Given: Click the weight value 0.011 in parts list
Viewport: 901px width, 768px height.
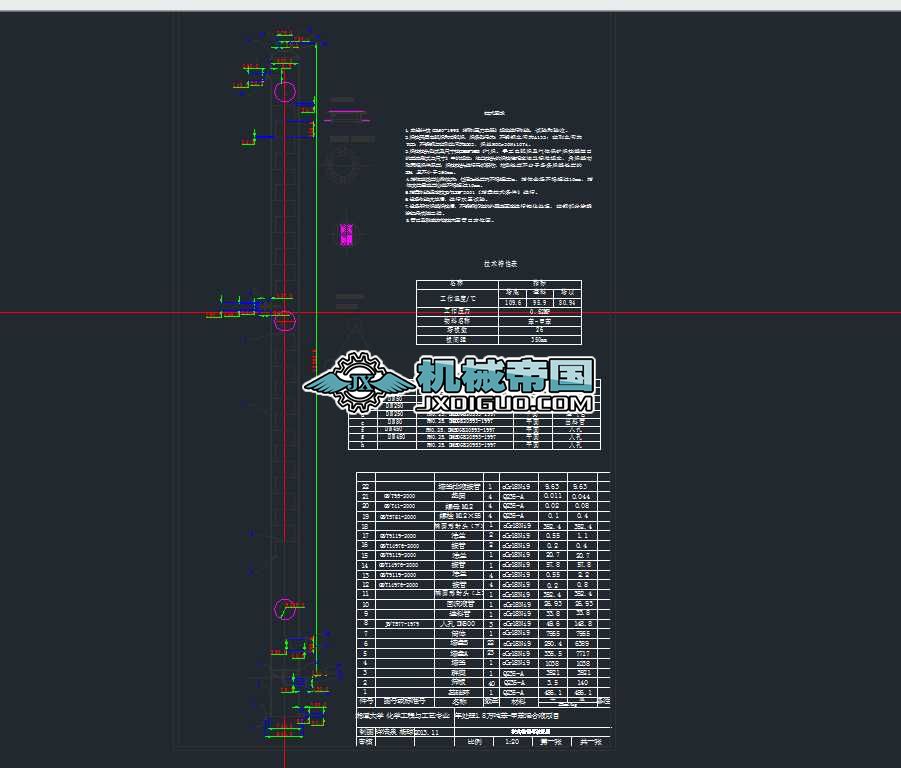Looking at the screenshot, I should [553, 496].
